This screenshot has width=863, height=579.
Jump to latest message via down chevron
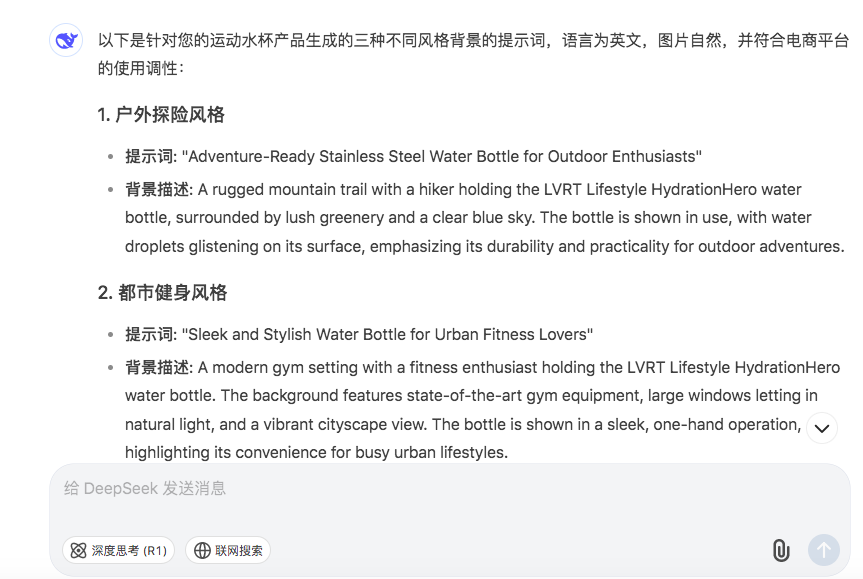pos(822,428)
